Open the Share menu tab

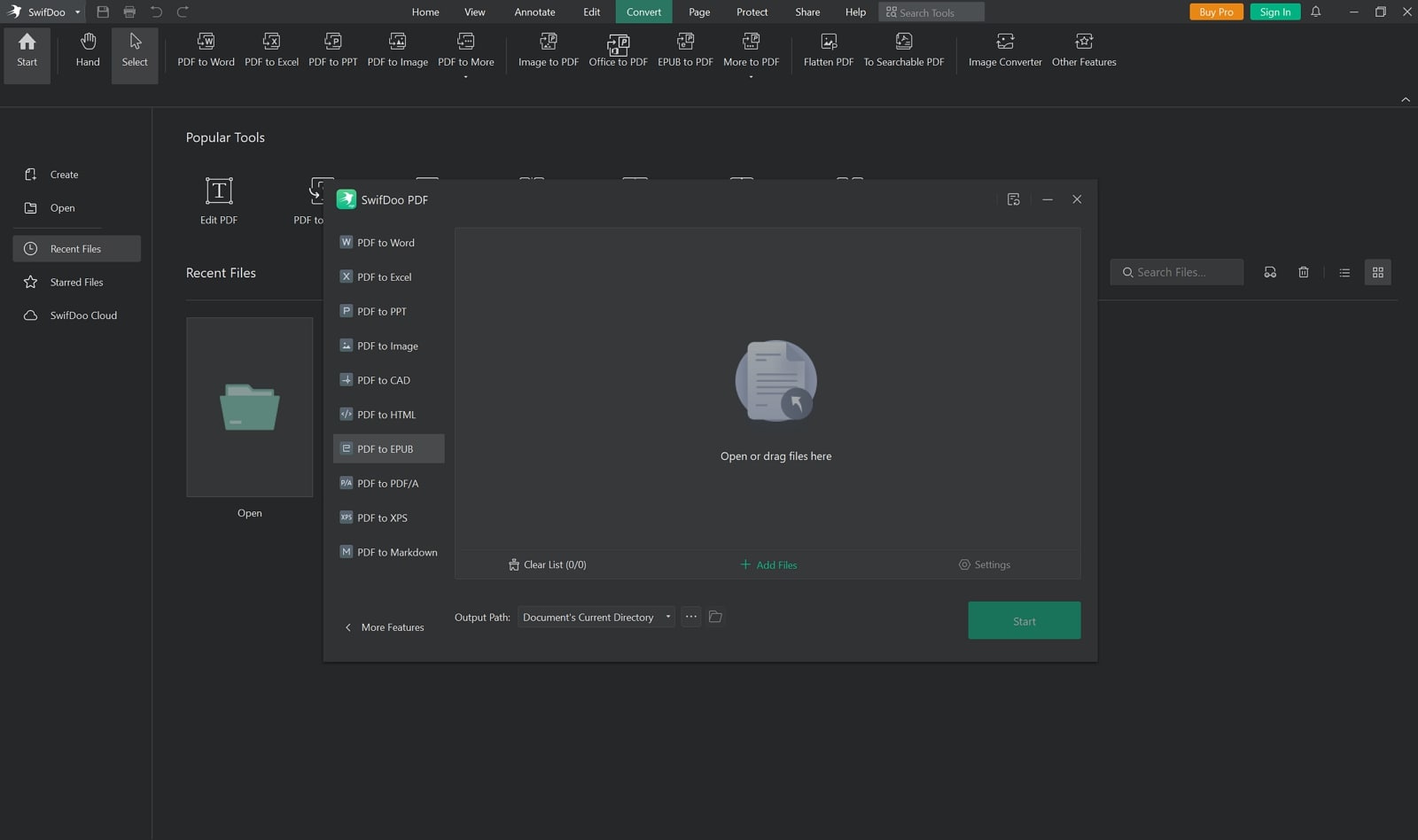807,12
